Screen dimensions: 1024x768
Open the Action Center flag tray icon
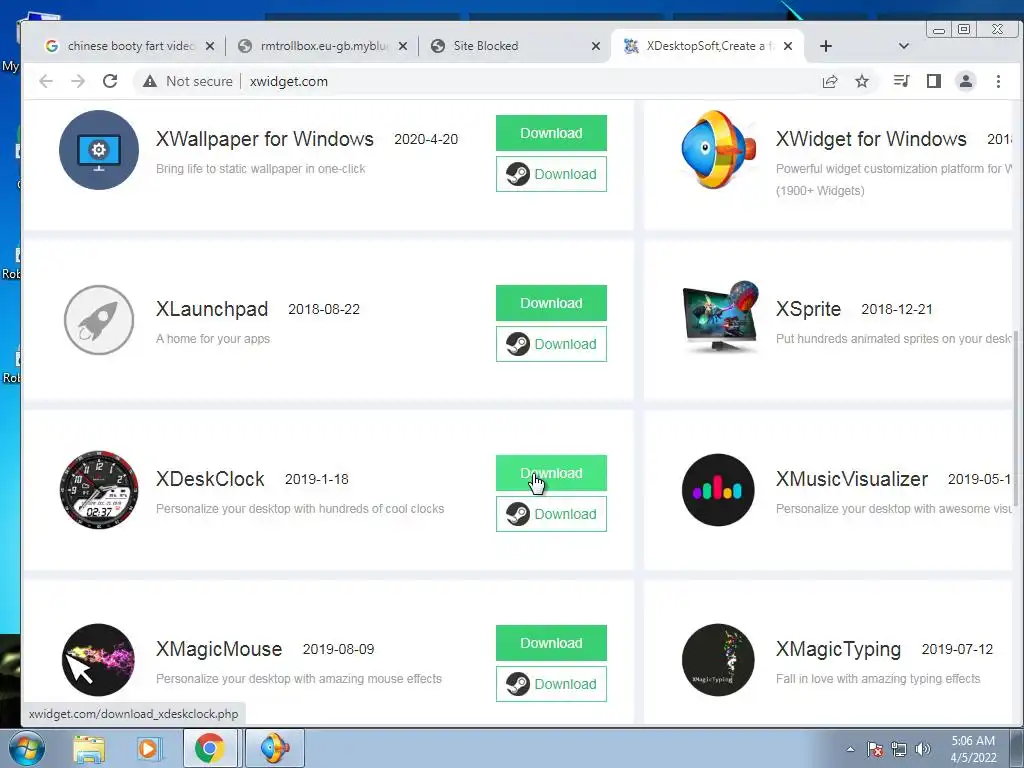(875, 749)
